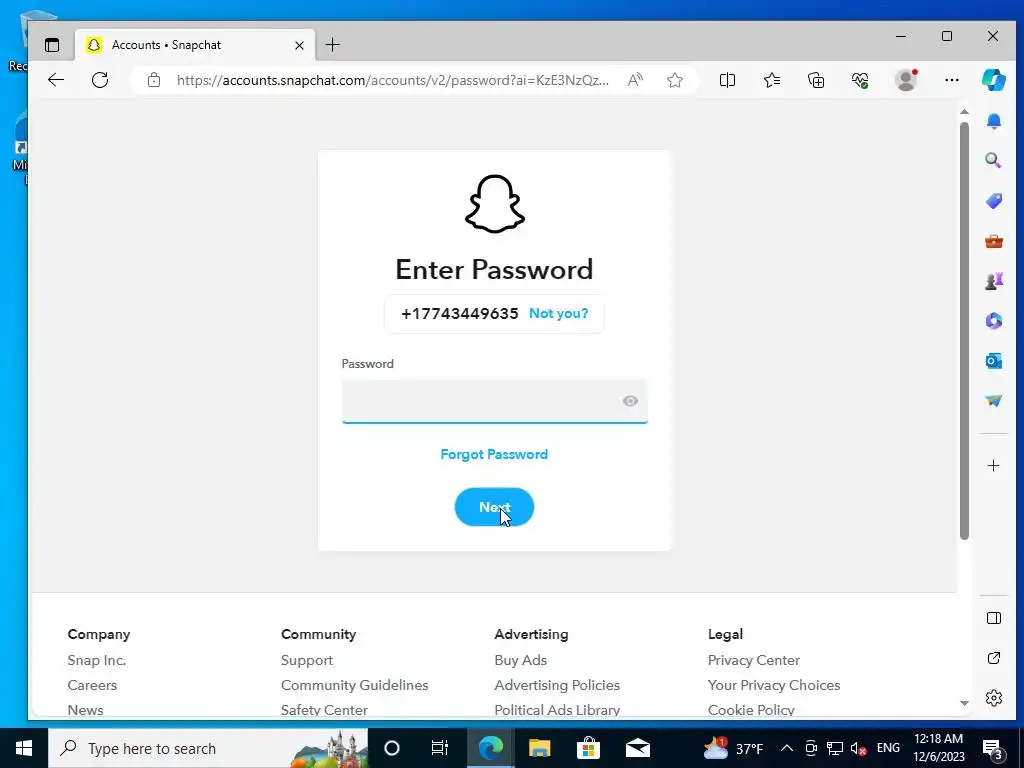1024x768 pixels.
Task: Open sidebar Tools briefcase
Action: (993, 241)
